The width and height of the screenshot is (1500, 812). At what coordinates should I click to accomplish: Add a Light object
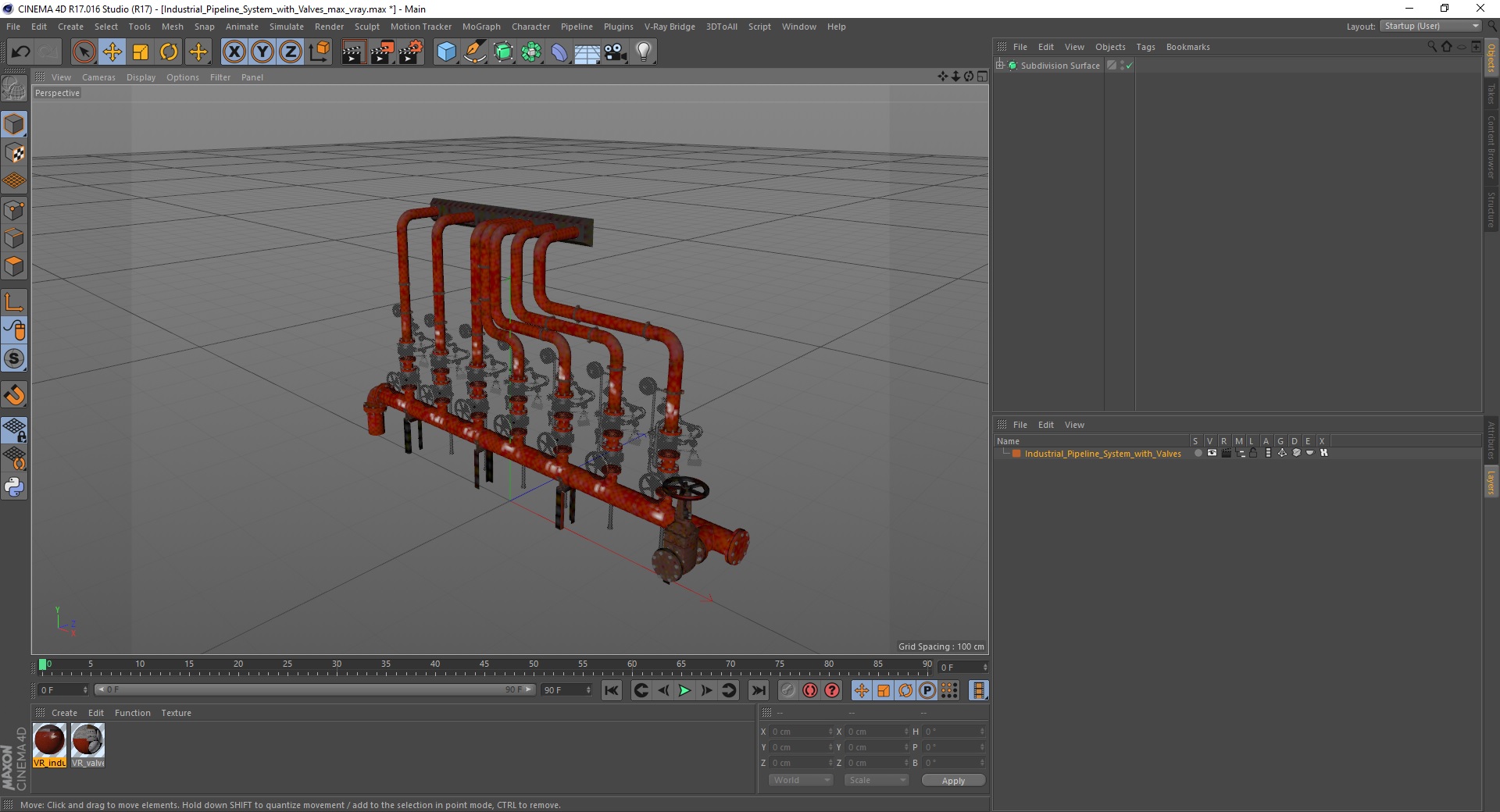[x=644, y=52]
